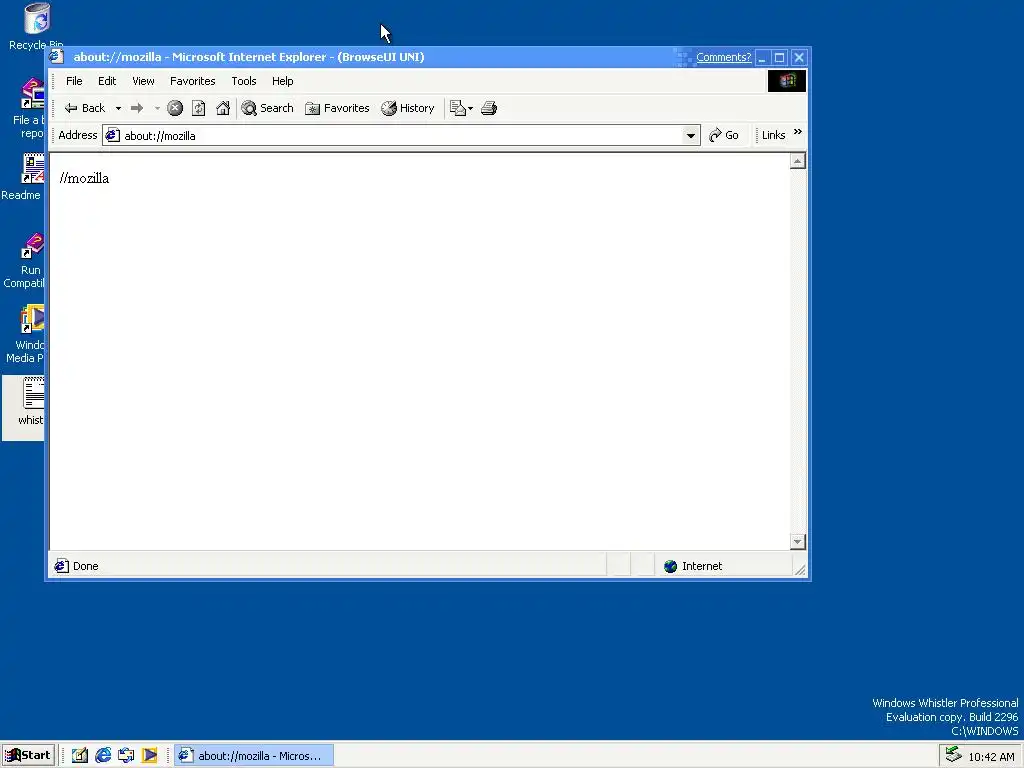Click the about://mozilla taskbar button
Image resolution: width=1024 pixels, height=768 pixels.
pyautogui.click(x=254, y=756)
